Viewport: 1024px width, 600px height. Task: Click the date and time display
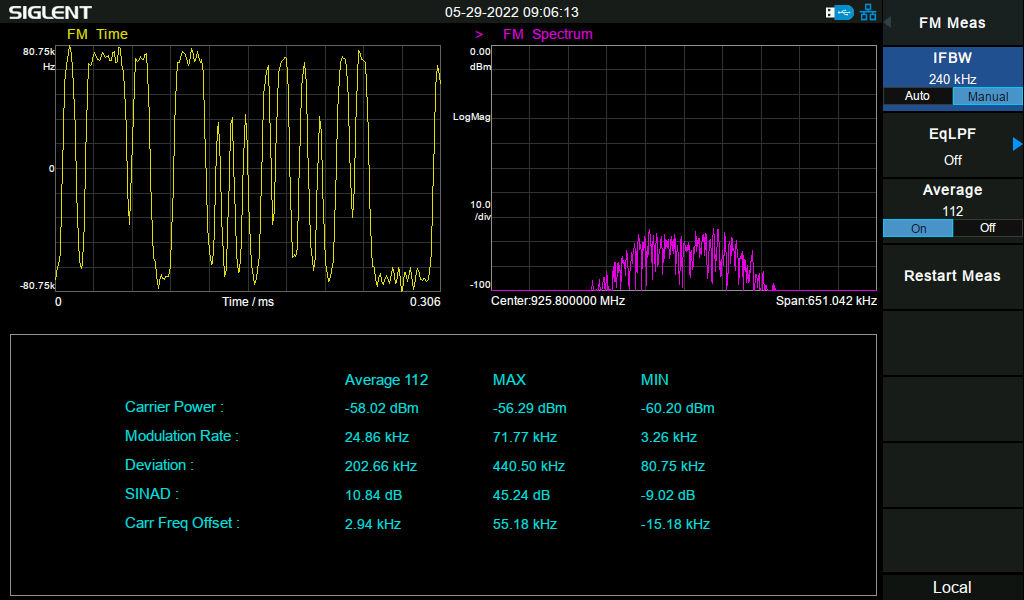pyautogui.click(x=511, y=12)
